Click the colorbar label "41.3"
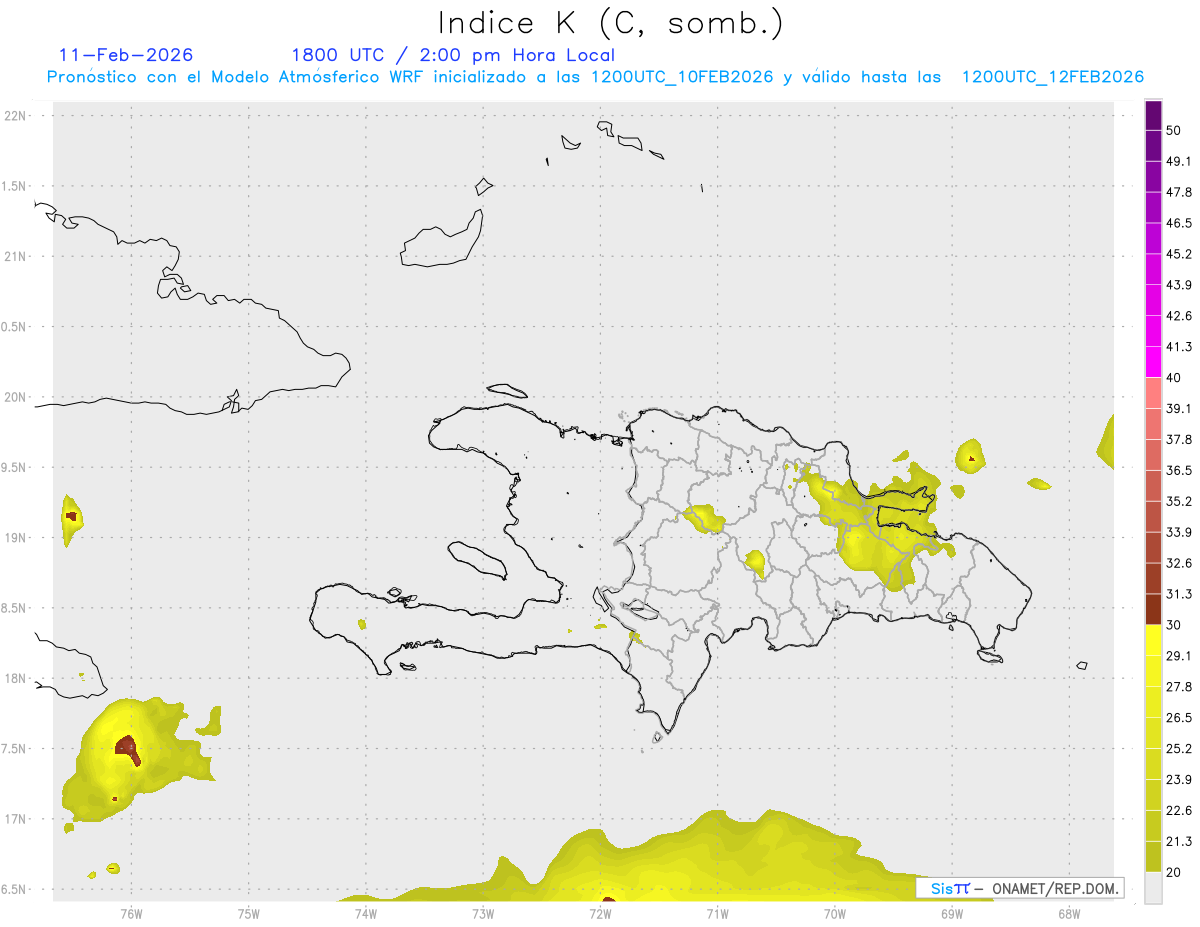 (x=1179, y=348)
